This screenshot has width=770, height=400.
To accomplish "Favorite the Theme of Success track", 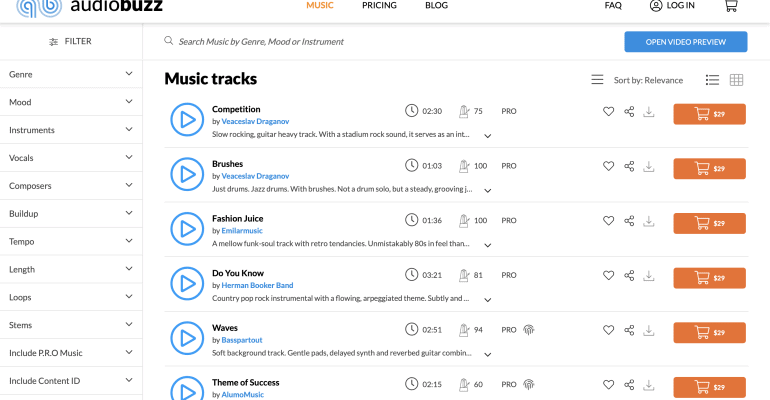I will [608, 385].
